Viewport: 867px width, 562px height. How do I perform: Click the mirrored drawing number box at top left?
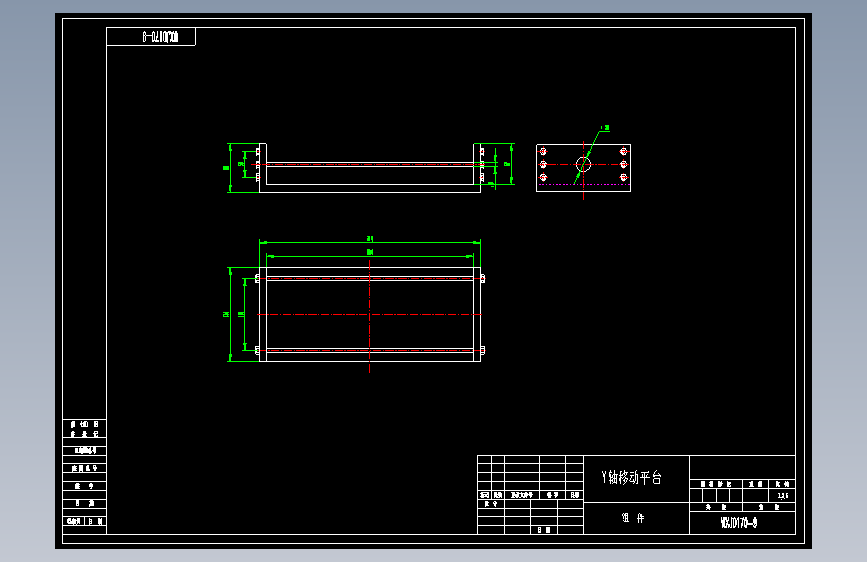[151, 37]
